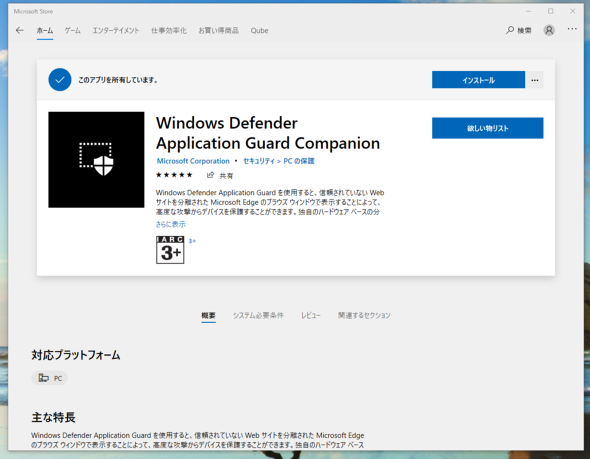
Task: Click the blue インストール button
Action: coord(478,80)
